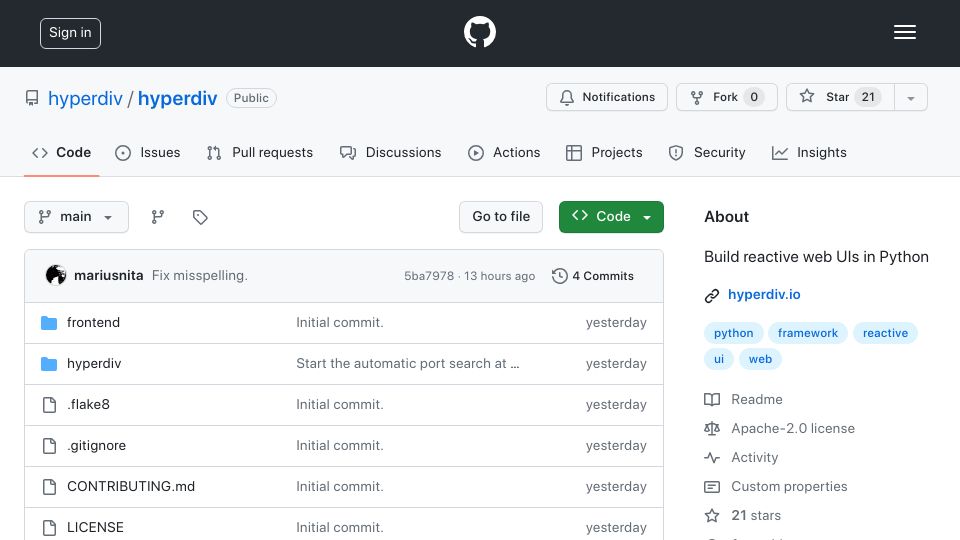This screenshot has height=540, width=960.
Task: Click the hyperdiv folder icon
Action: click(x=49, y=364)
